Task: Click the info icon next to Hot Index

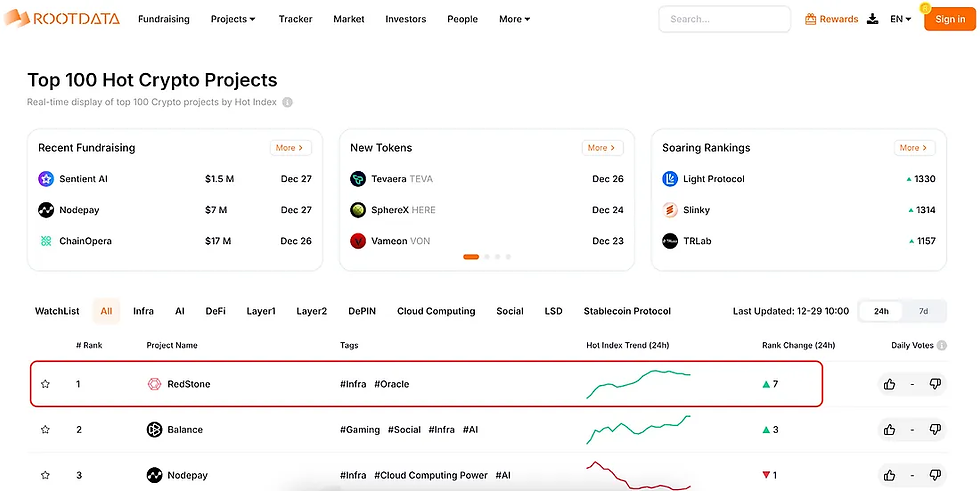Action: point(288,102)
